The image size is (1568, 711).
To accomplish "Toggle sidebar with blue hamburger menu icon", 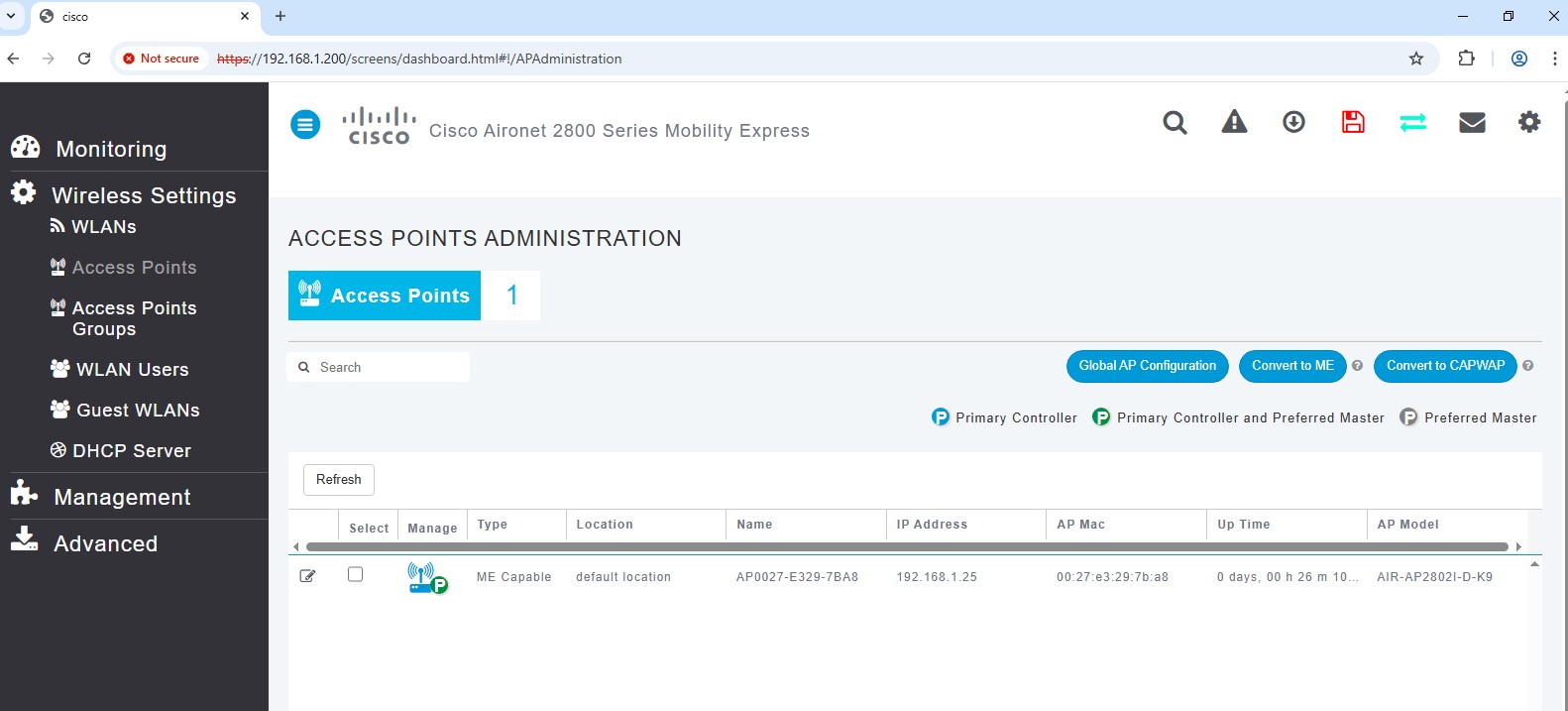I will point(305,125).
